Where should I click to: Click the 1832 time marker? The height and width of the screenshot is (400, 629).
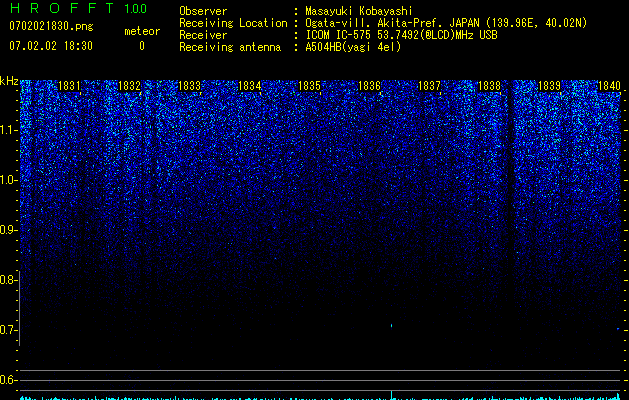point(130,86)
